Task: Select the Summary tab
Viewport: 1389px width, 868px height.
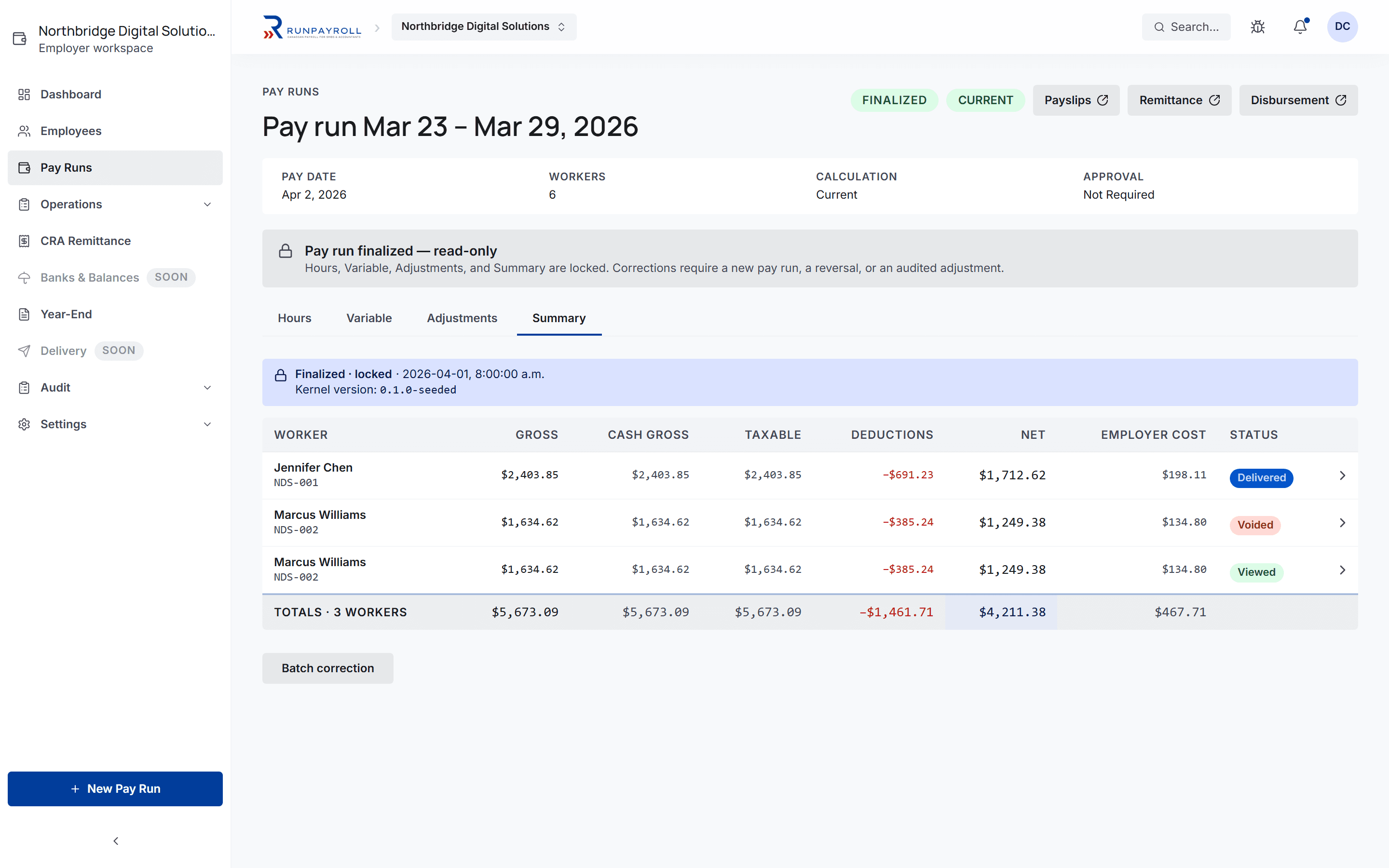Action: (559, 318)
